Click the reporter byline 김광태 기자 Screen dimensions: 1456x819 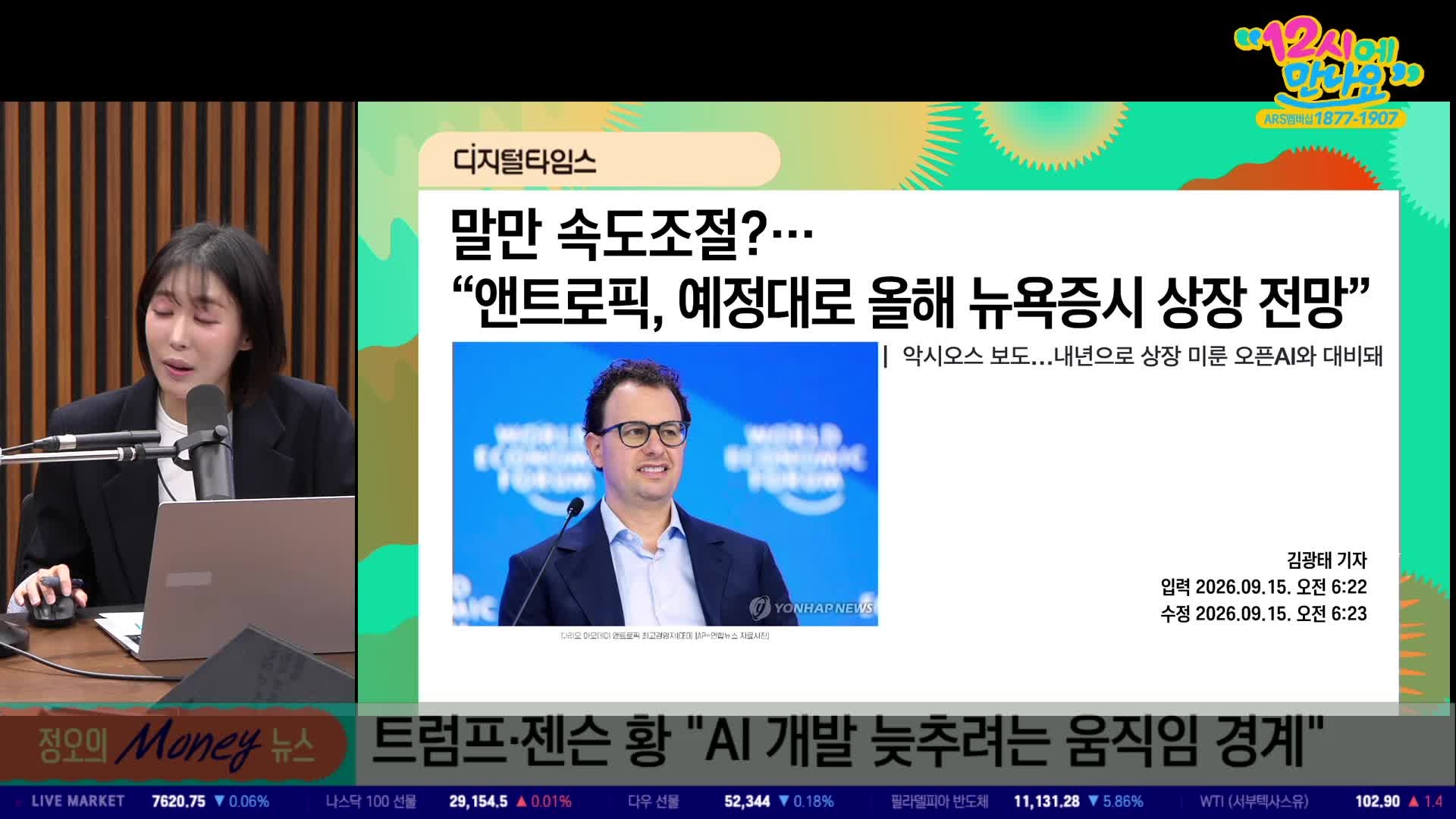(x=1326, y=560)
